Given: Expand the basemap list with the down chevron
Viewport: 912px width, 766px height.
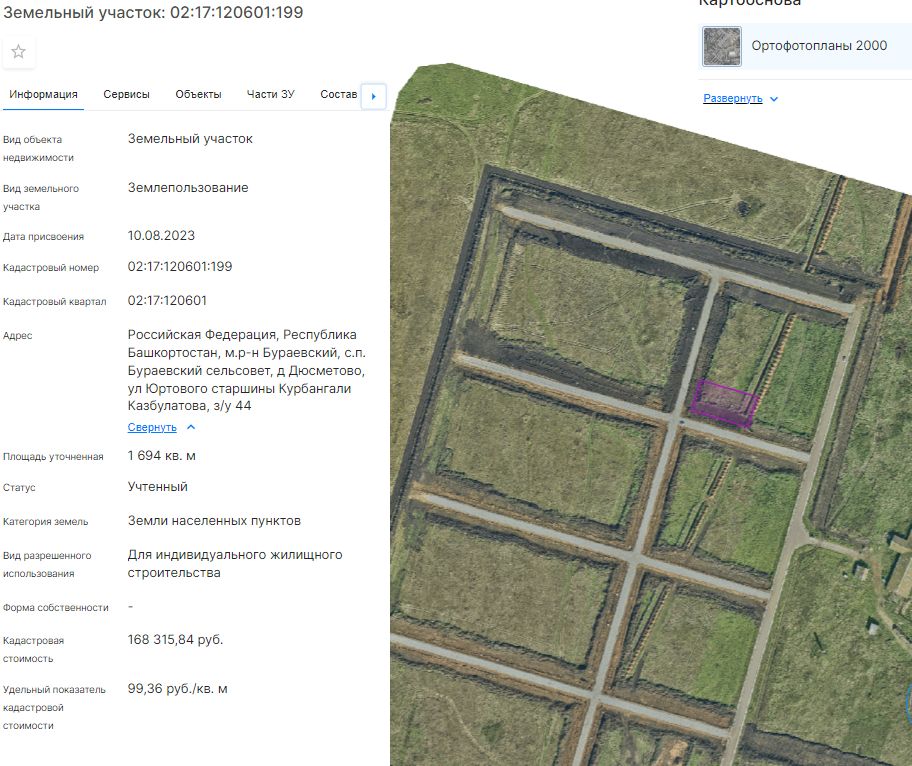Looking at the screenshot, I should point(774,99).
